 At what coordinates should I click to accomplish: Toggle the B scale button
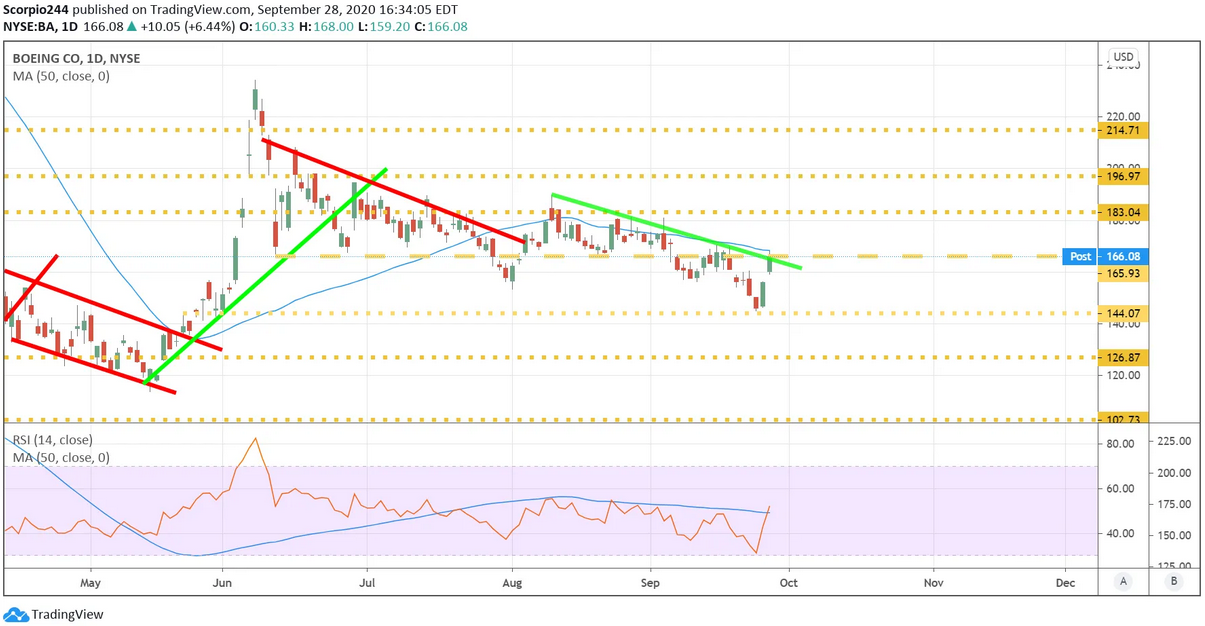[x=1175, y=581]
